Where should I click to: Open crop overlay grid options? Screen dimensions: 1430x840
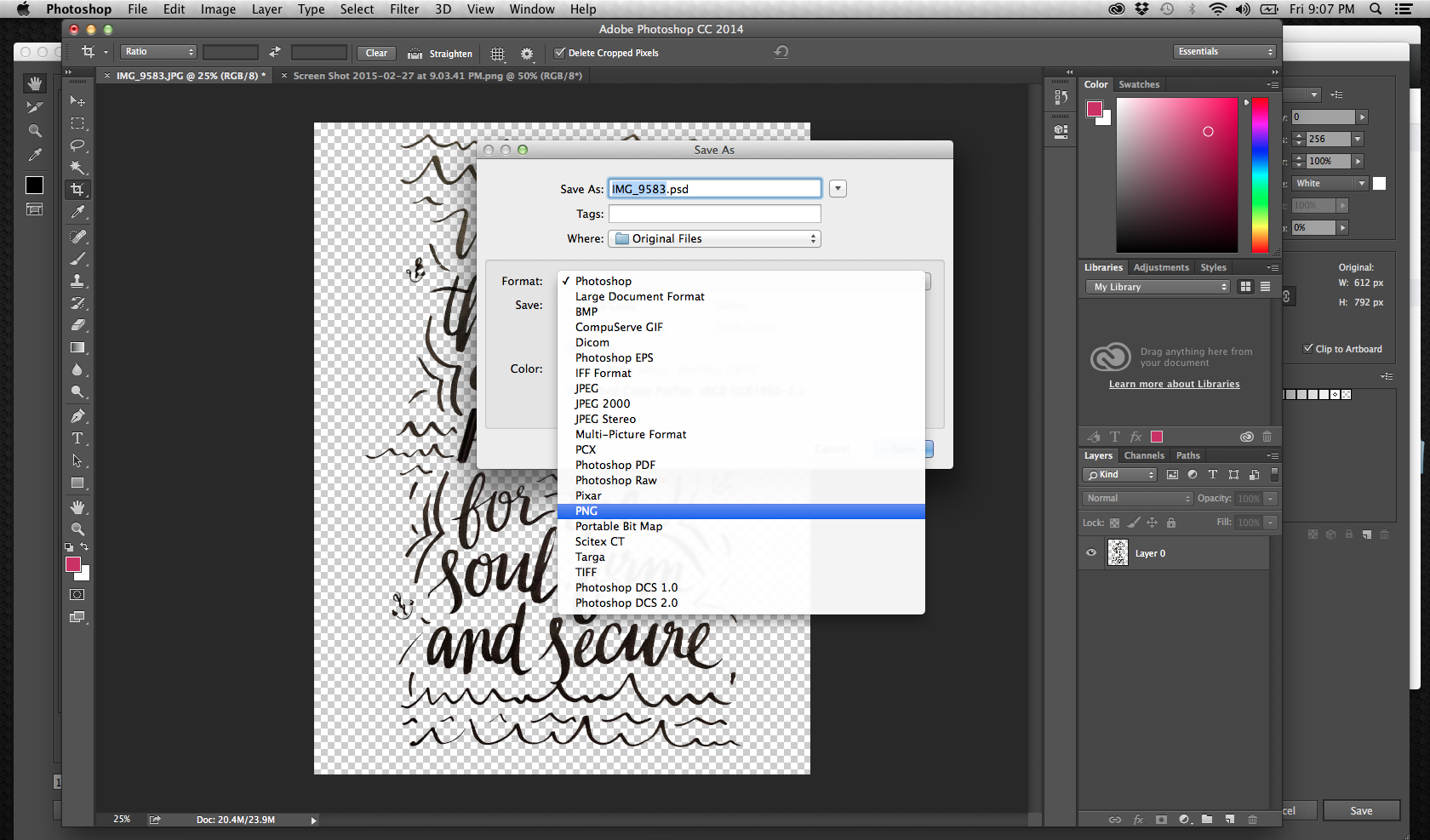point(498,54)
